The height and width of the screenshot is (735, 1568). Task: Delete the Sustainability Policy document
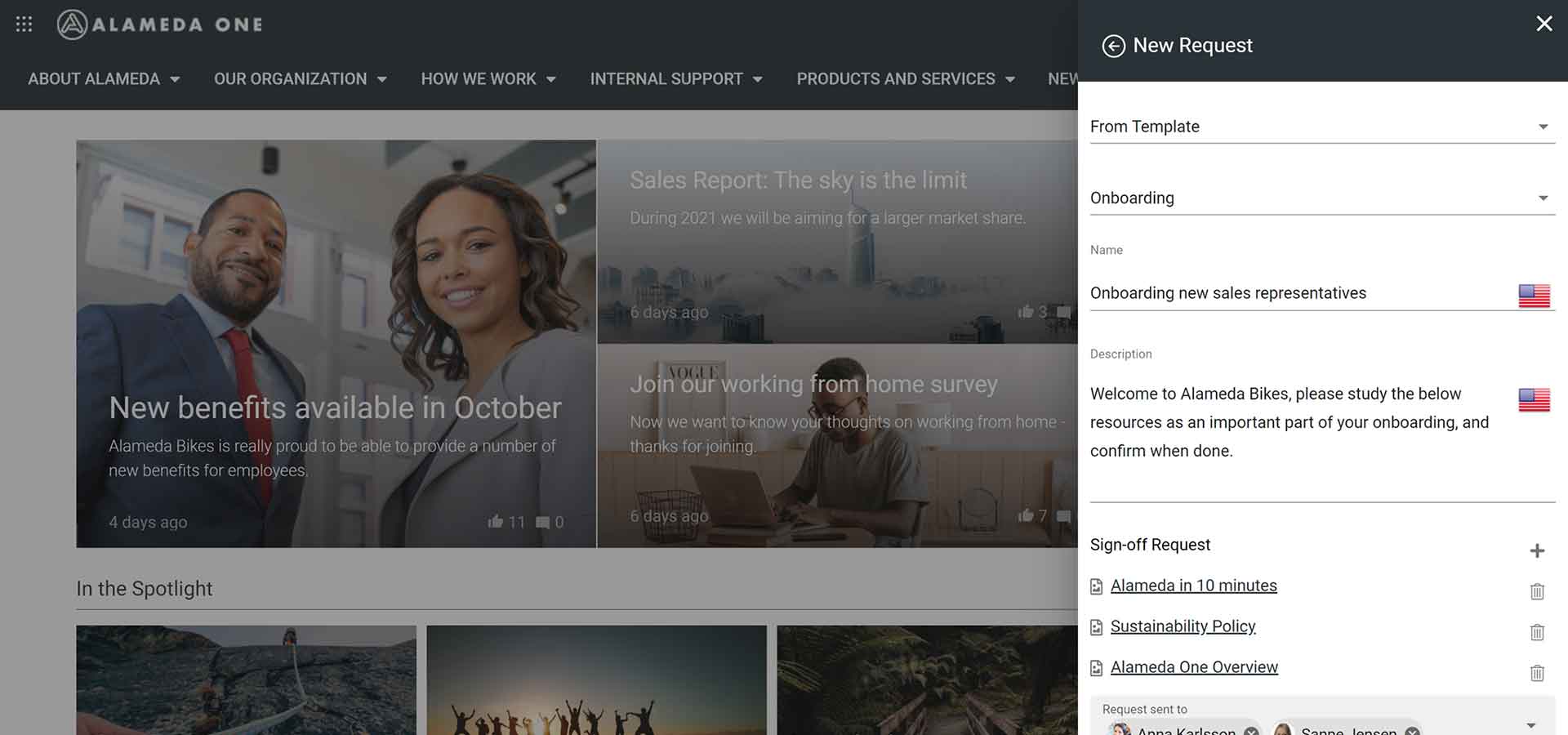click(1537, 632)
